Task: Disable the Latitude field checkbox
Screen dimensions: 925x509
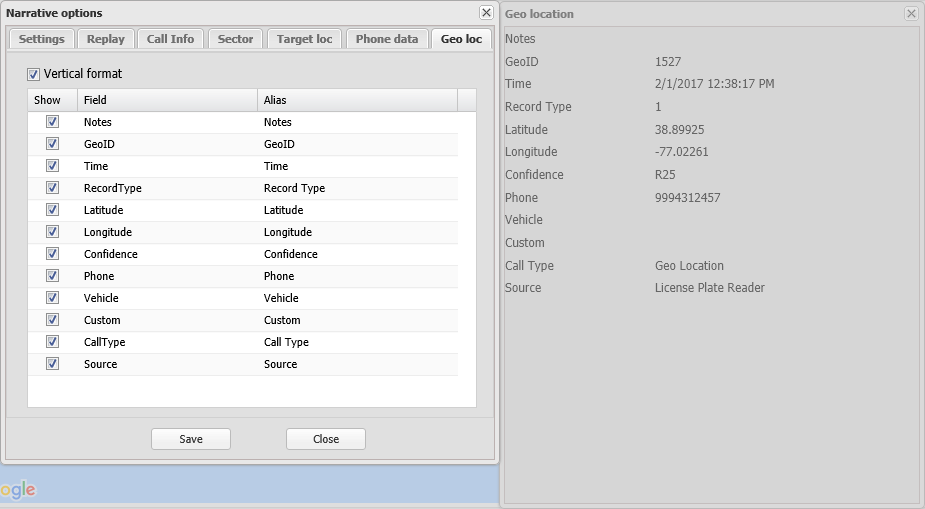Action: click(x=53, y=210)
